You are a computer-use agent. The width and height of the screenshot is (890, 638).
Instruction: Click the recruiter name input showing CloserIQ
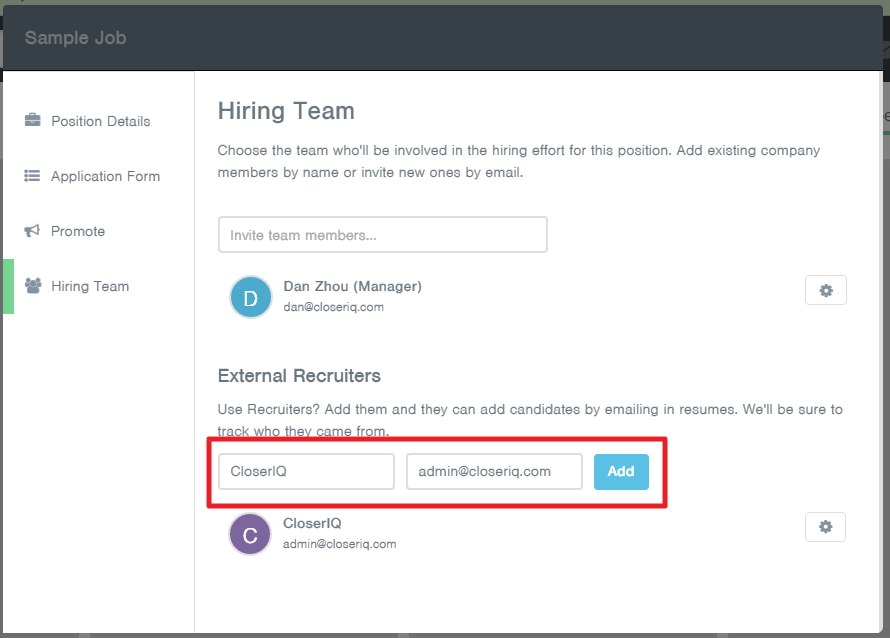(x=306, y=471)
